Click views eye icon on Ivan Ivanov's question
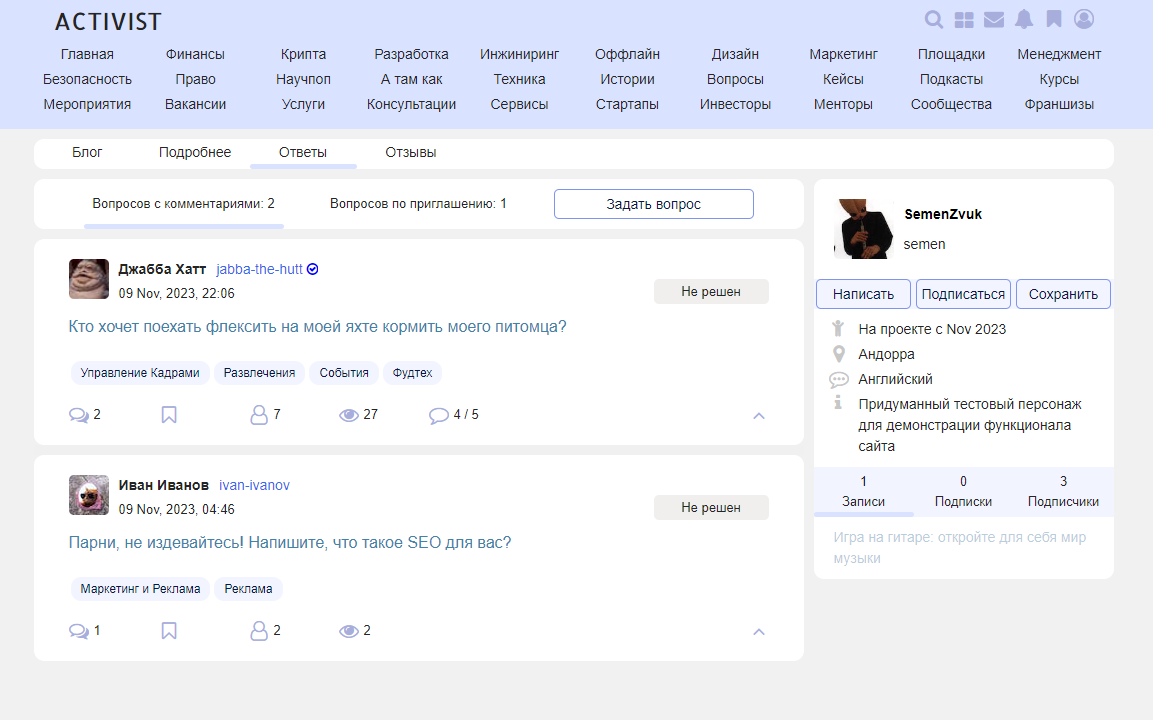 pos(349,631)
